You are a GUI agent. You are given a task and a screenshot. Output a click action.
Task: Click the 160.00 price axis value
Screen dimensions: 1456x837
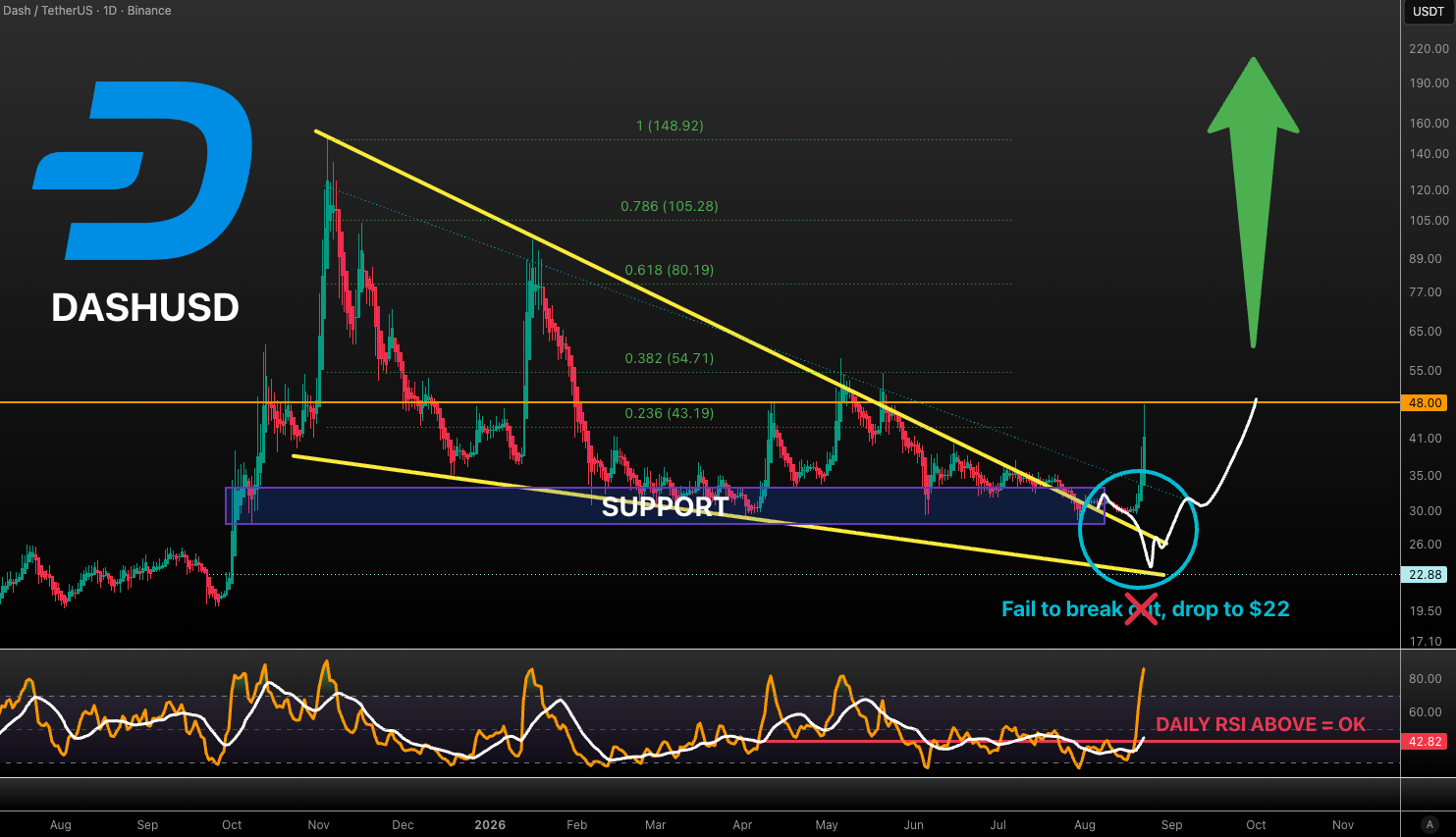click(1429, 124)
